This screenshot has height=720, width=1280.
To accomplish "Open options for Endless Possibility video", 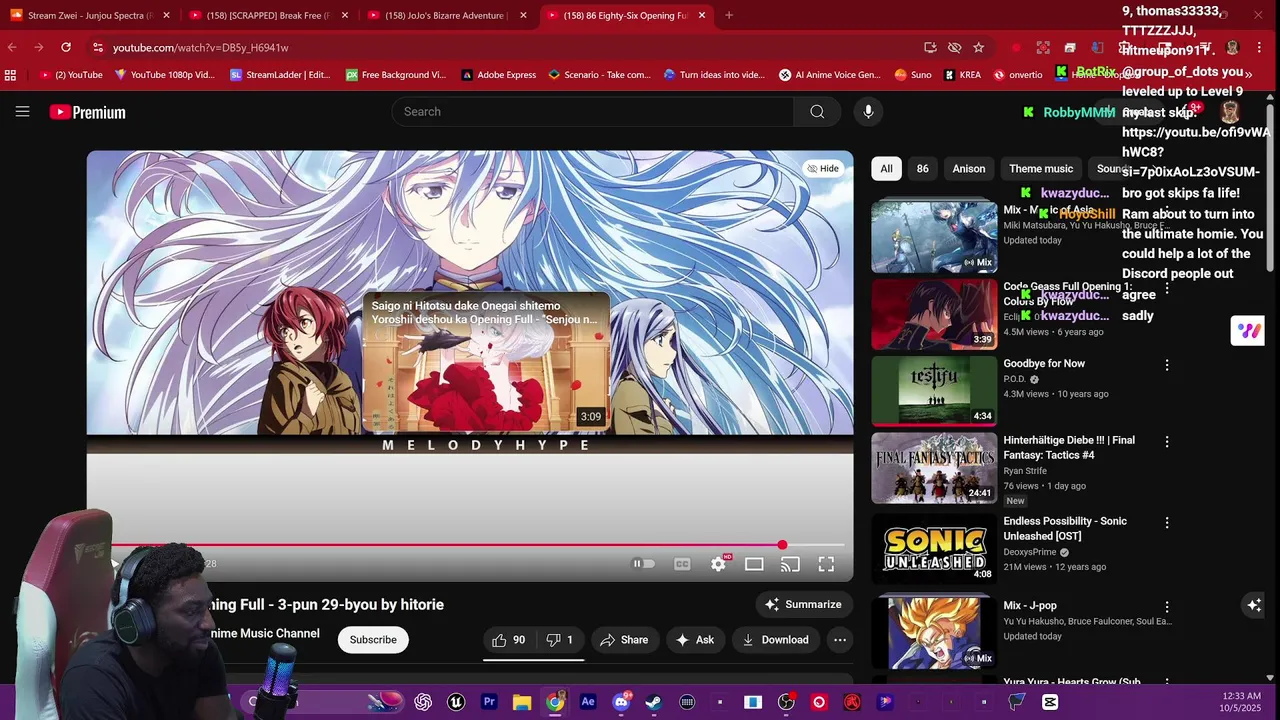I will [x=1166, y=523].
